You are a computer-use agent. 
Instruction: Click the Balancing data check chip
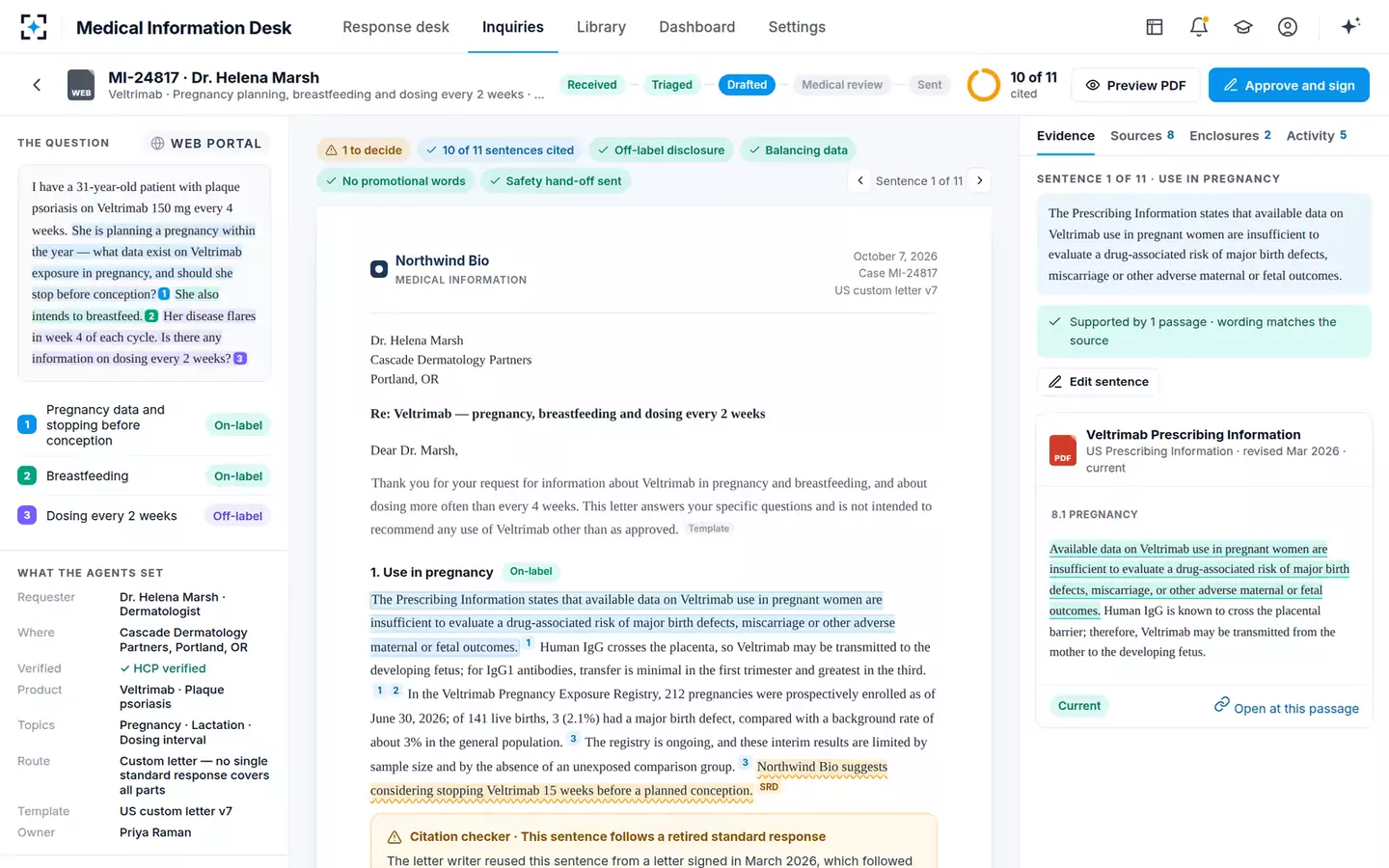coord(798,149)
